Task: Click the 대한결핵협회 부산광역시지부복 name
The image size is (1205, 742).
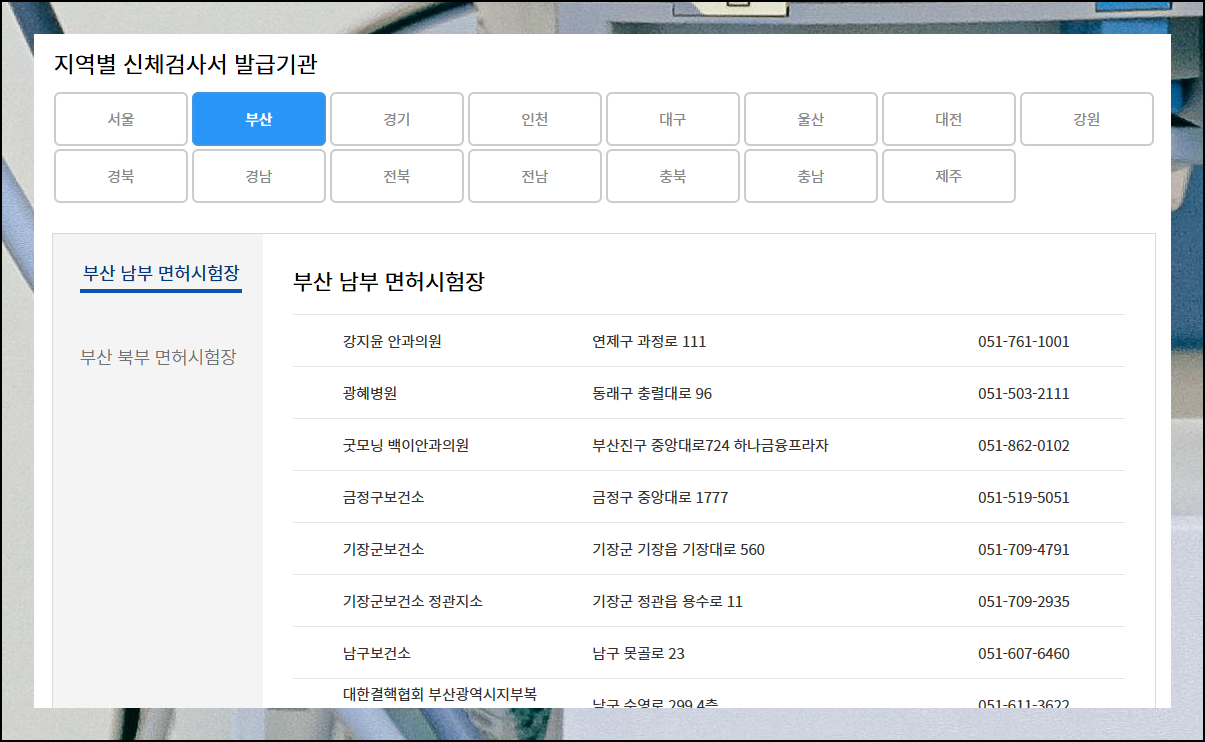Action: (439, 693)
